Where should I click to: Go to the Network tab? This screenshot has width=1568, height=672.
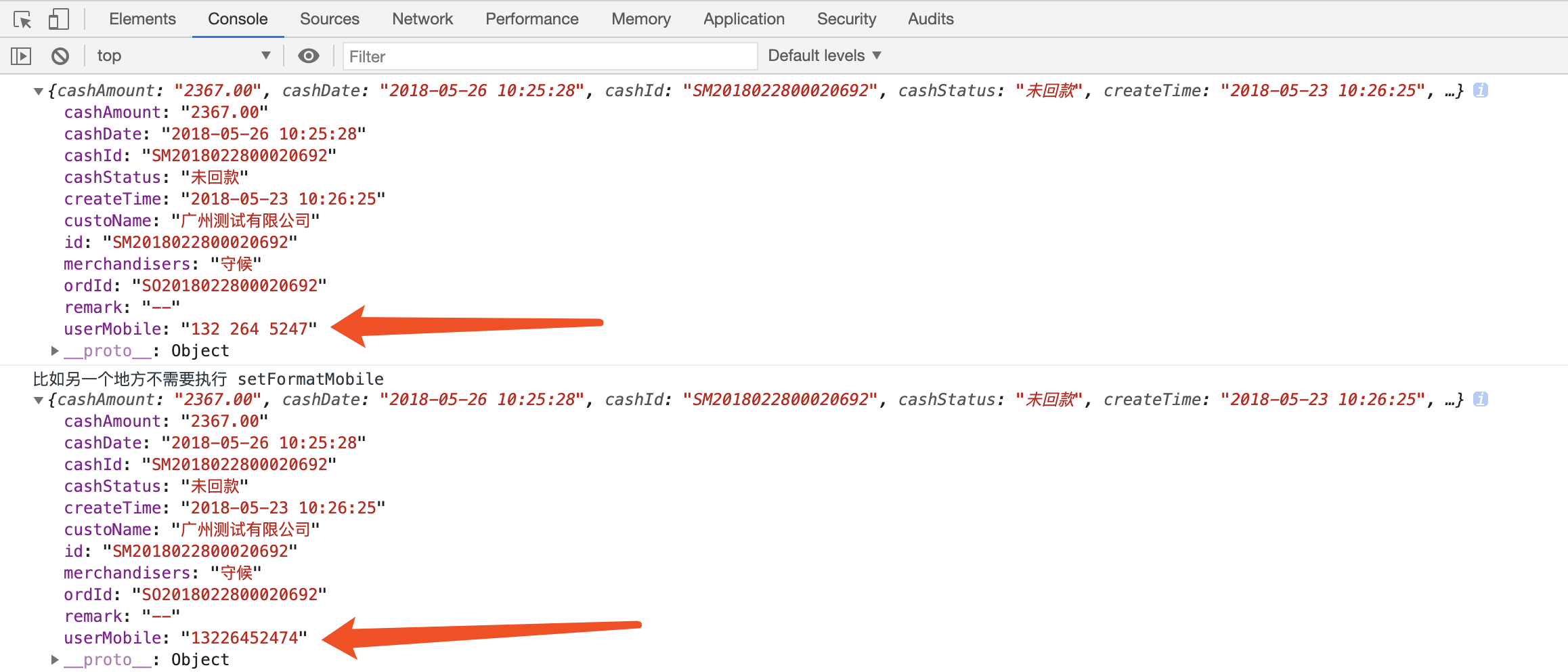pyautogui.click(x=422, y=19)
